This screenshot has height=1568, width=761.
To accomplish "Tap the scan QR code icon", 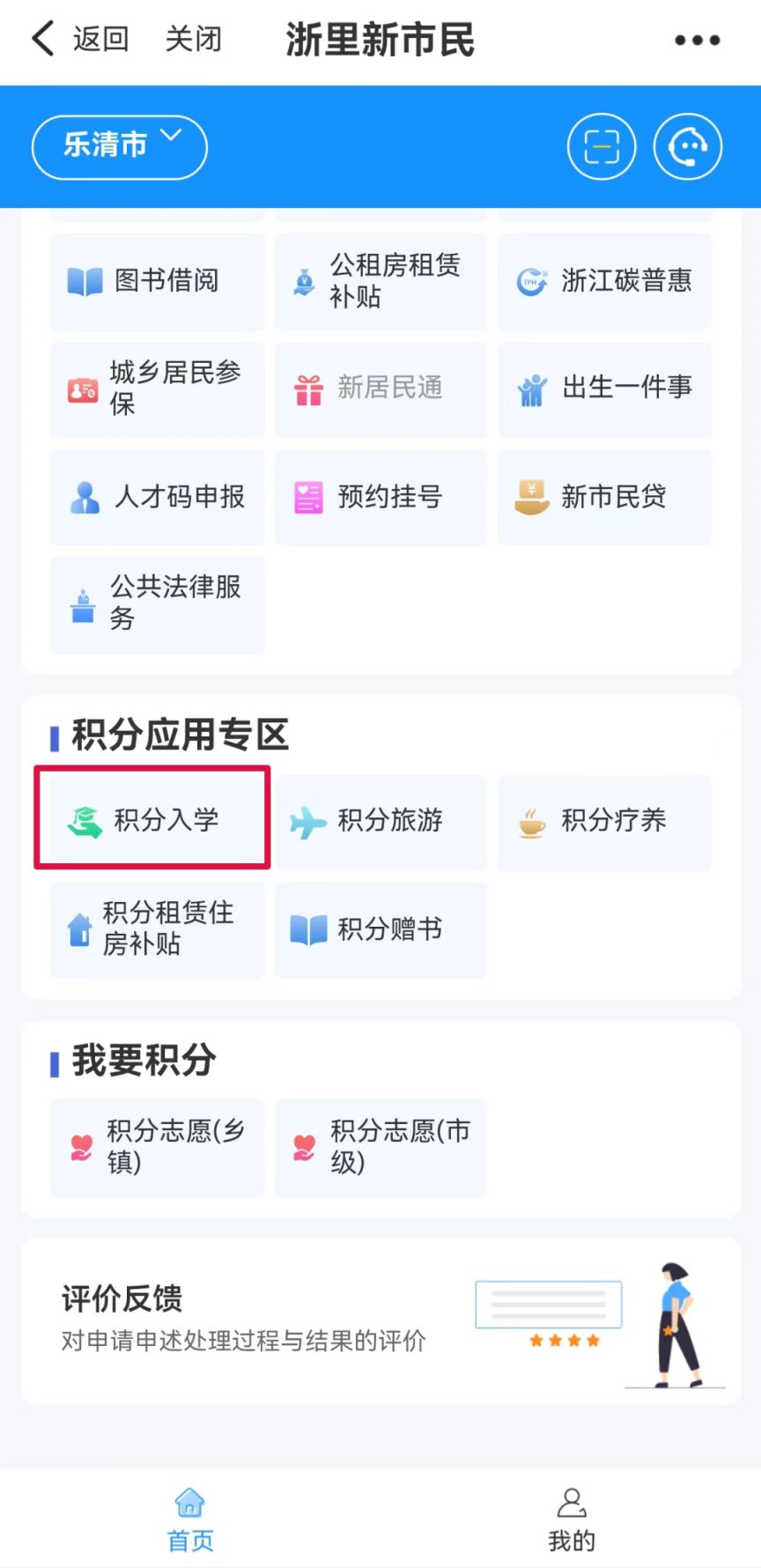I will [602, 147].
